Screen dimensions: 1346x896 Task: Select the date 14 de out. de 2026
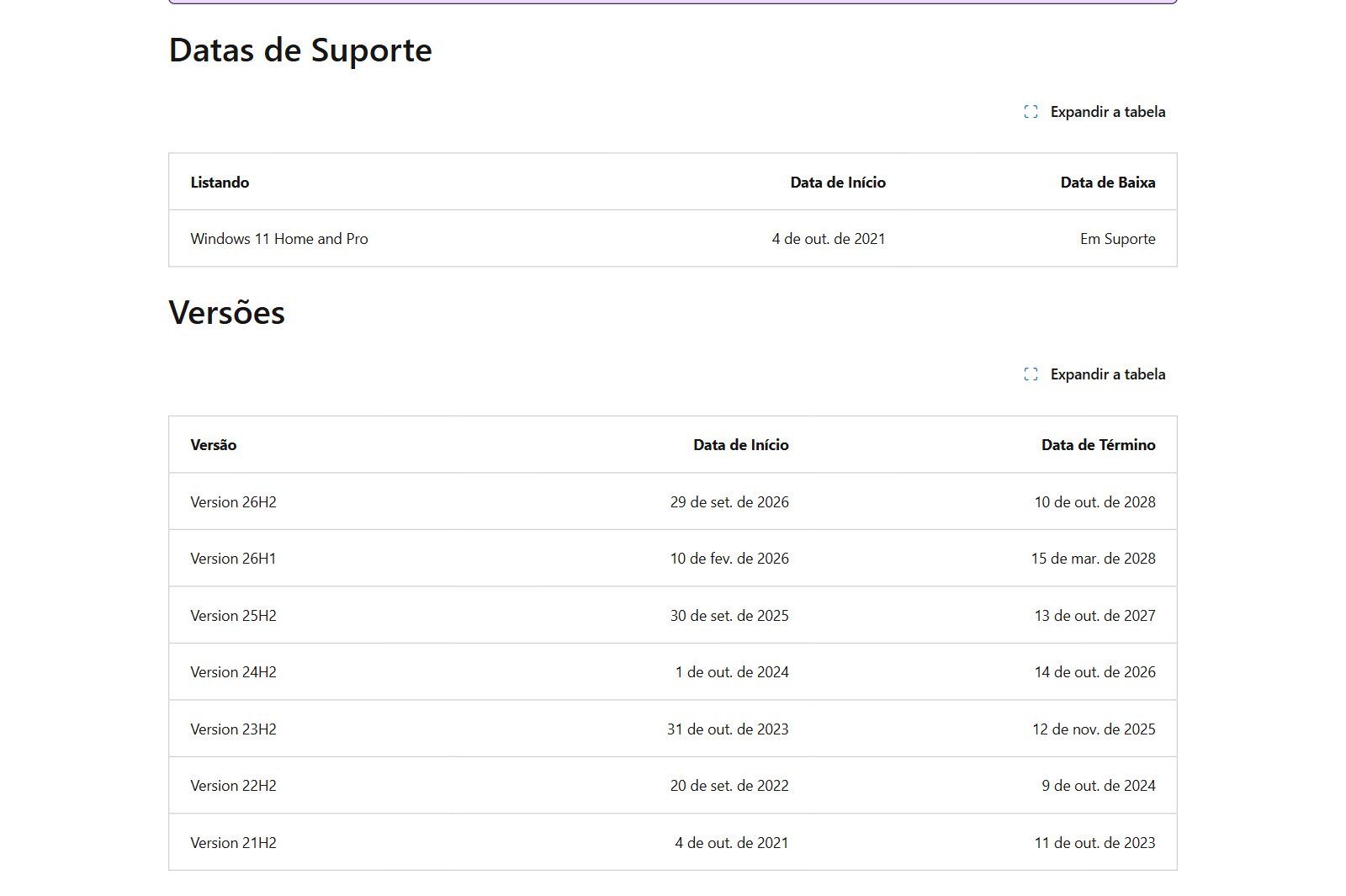pos(1095,672)
